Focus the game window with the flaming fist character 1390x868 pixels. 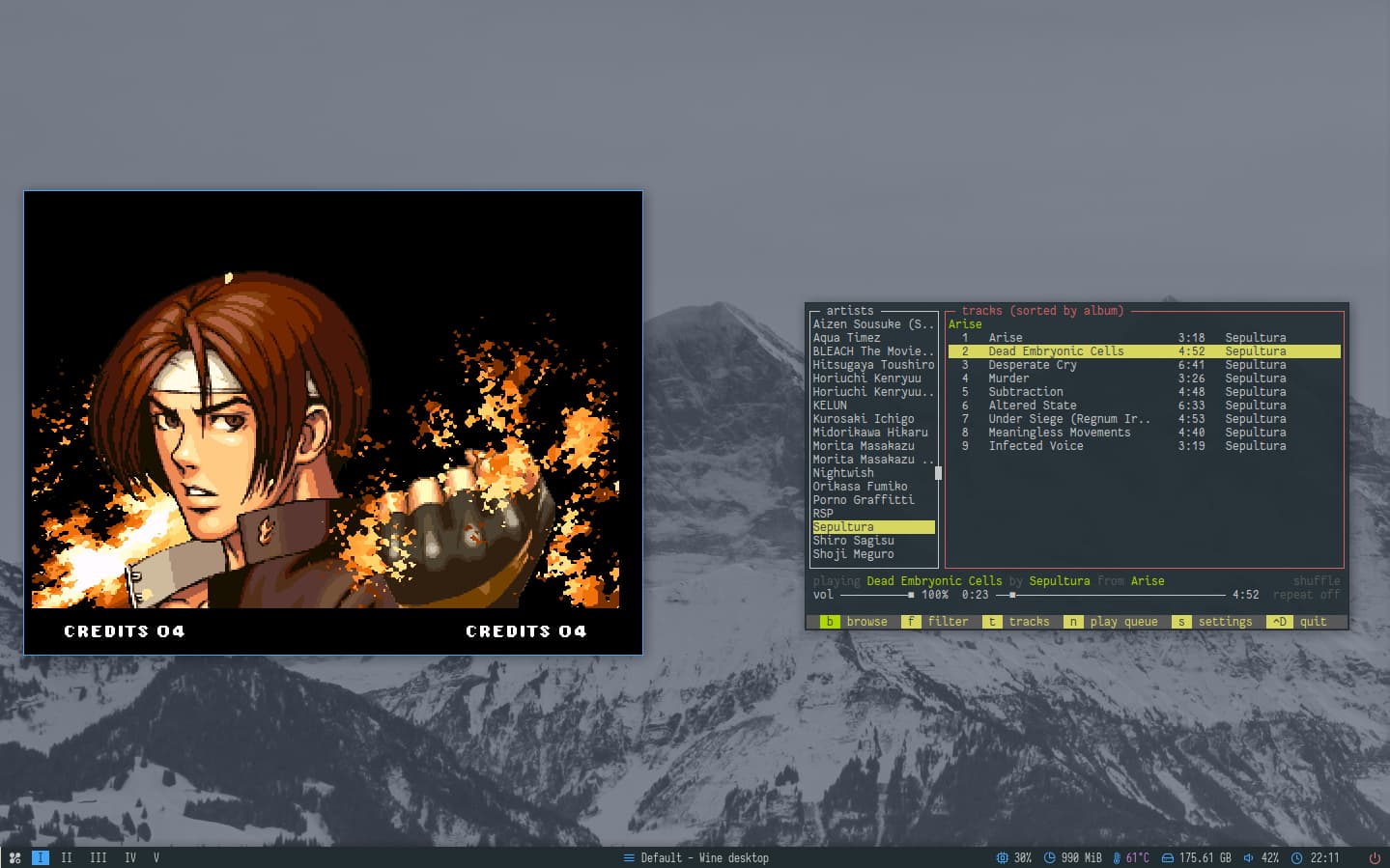(x=333, y=423)
